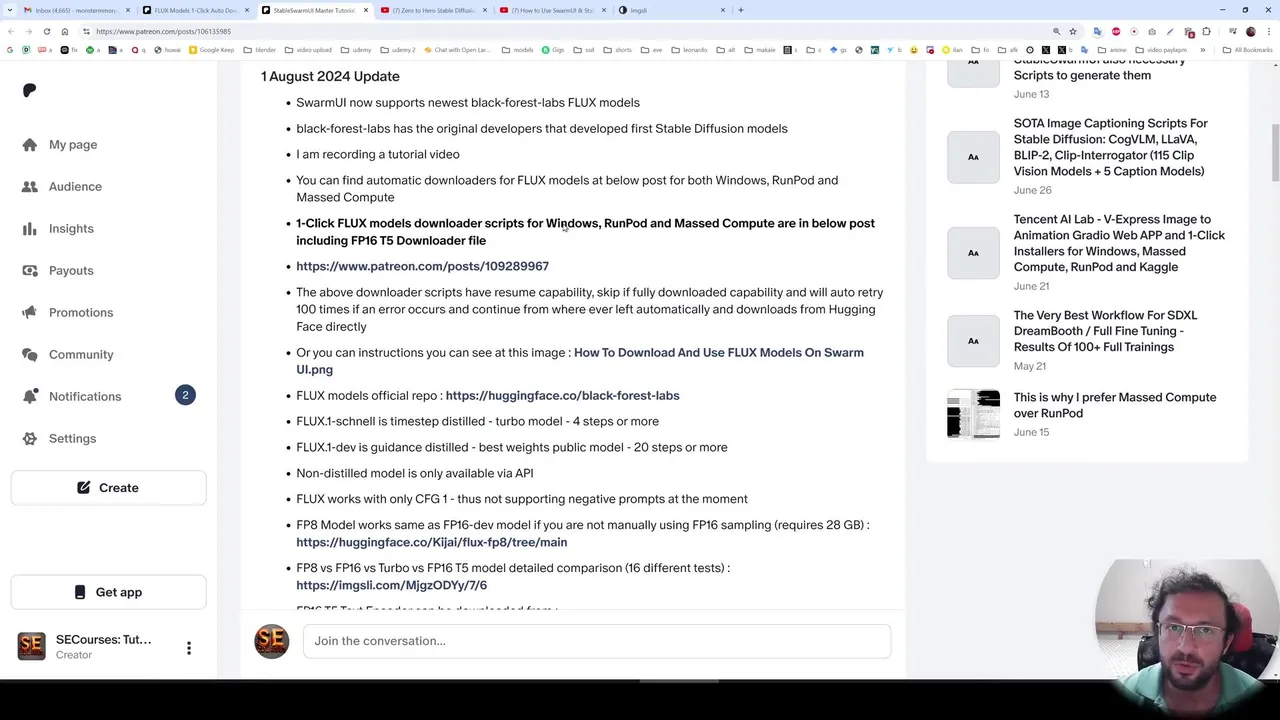Click the browser Home button

pyautogui.click(x=65, y=31)
